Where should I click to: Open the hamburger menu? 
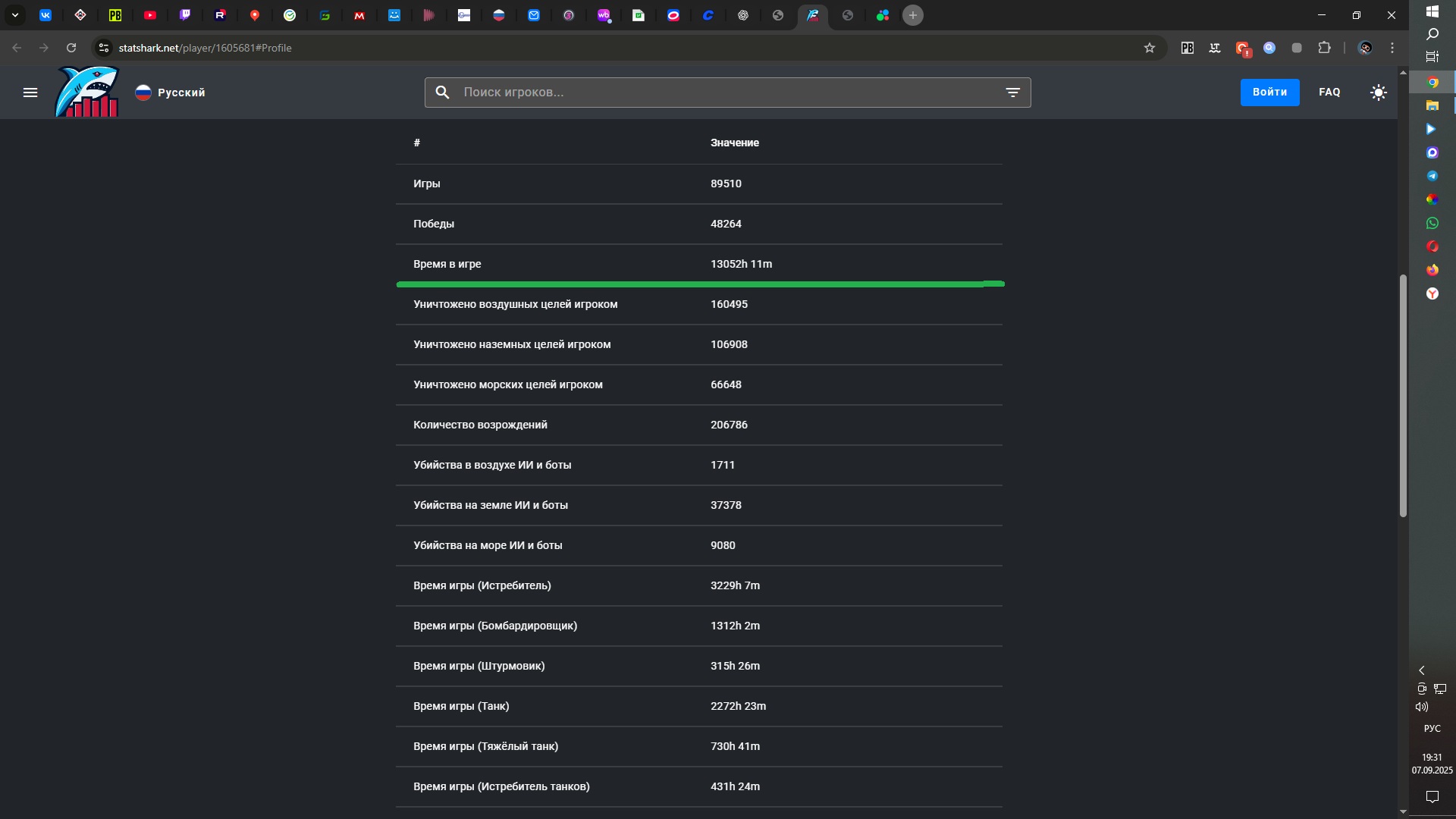coord(30,93)
